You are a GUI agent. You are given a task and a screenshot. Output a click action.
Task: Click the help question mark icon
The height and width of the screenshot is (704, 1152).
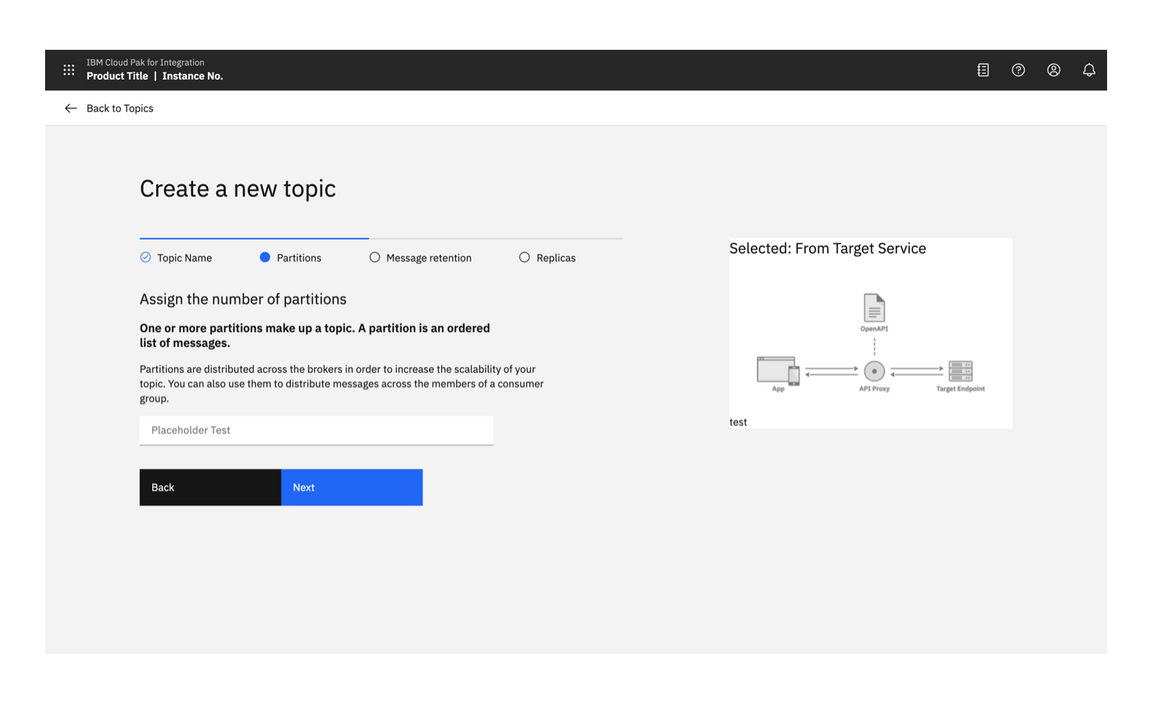[x=1018, y=70]
